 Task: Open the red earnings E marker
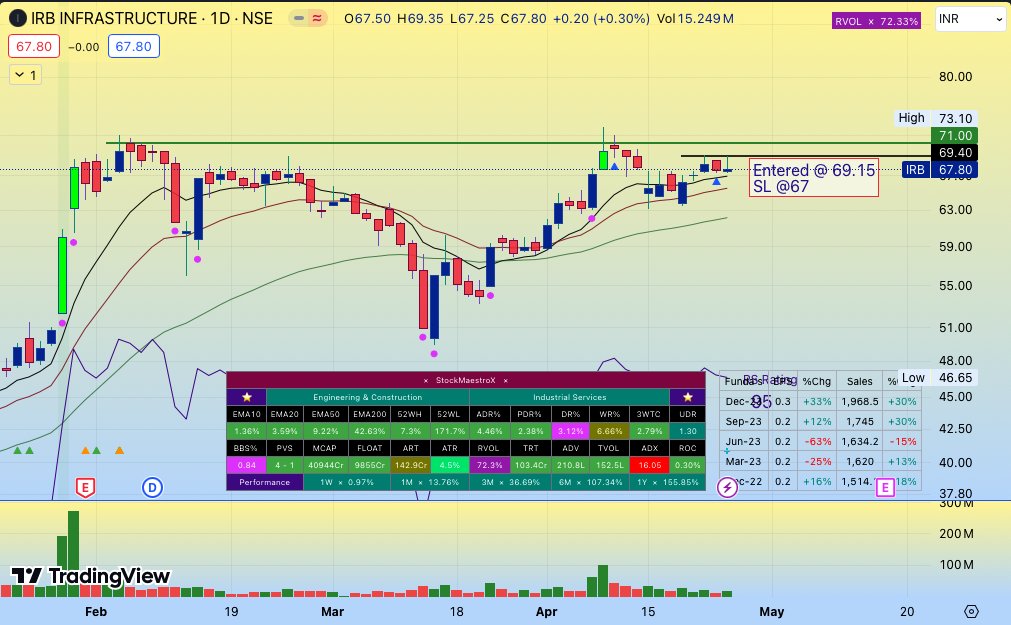pos(85,488)
